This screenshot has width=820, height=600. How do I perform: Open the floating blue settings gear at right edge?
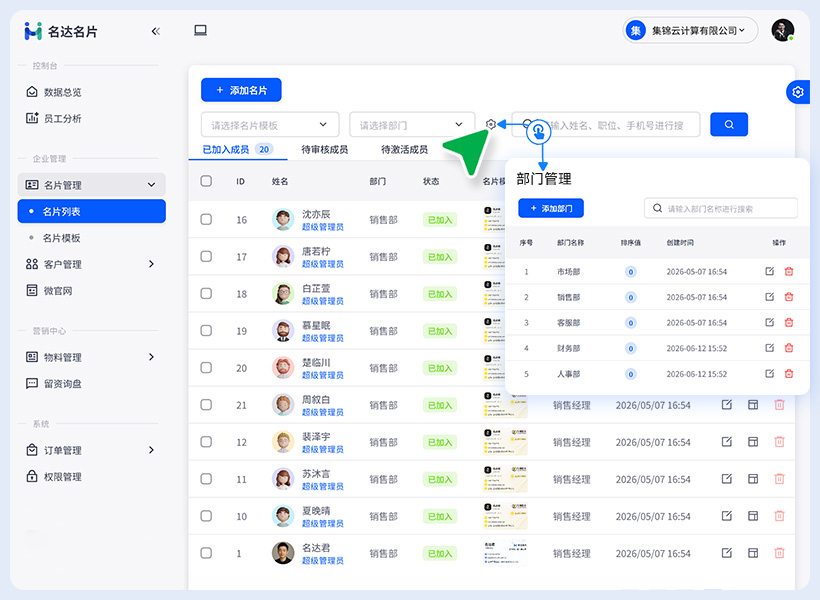(x=798, y=92)
